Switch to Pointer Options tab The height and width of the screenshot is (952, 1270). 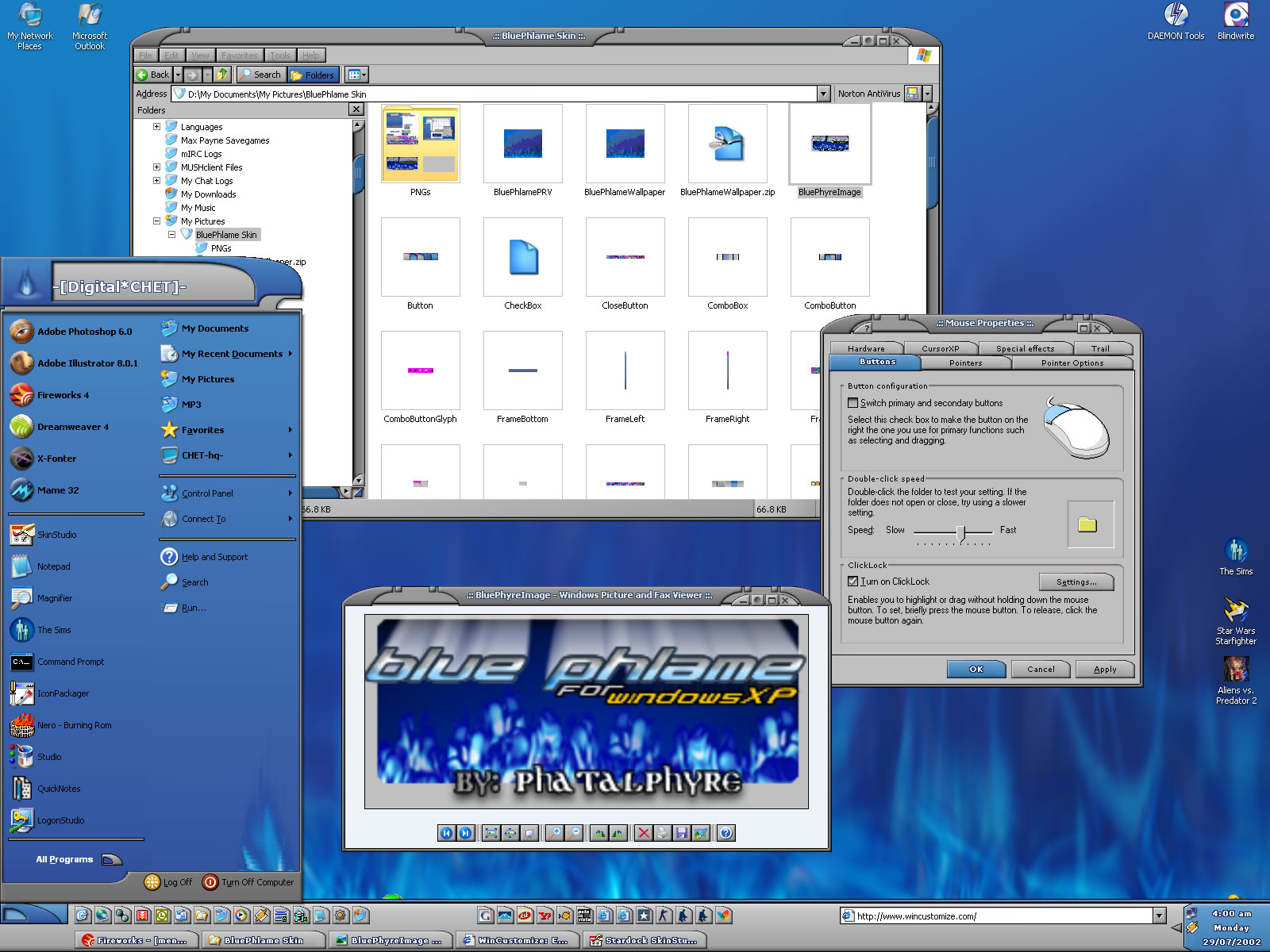[1072, 363]
